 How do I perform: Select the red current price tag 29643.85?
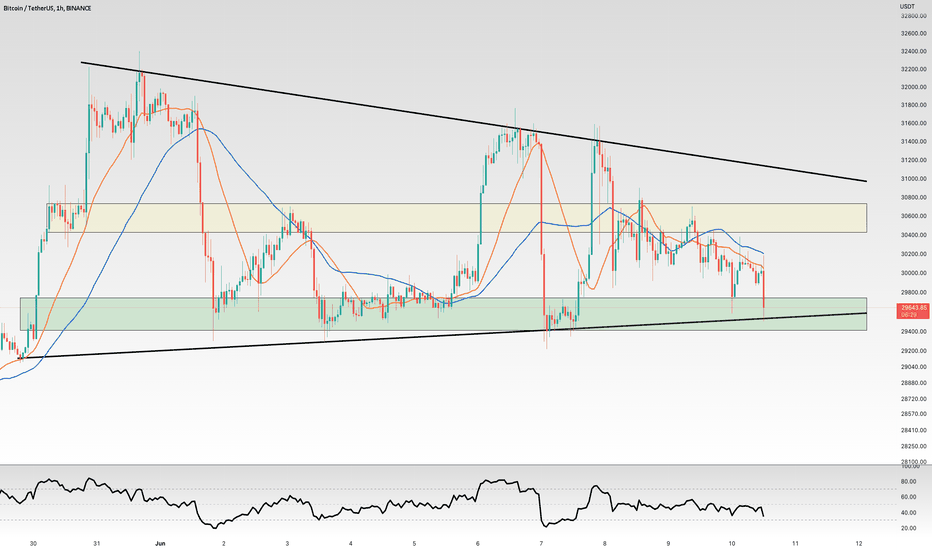pyautogui.click(x=914, y=310)
